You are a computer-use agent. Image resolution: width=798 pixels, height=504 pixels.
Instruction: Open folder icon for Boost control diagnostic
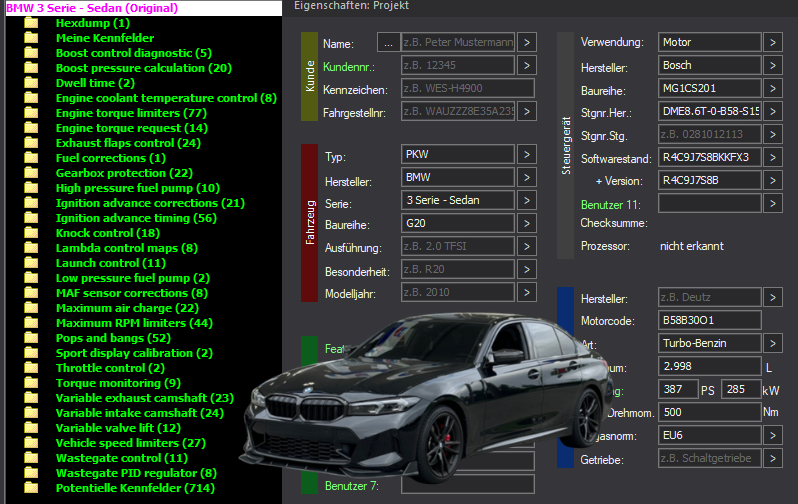pos(32,53)
